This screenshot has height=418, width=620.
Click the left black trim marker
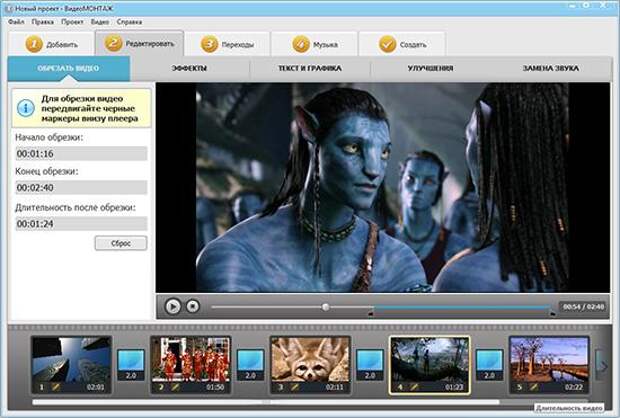(x=370, y=314)
